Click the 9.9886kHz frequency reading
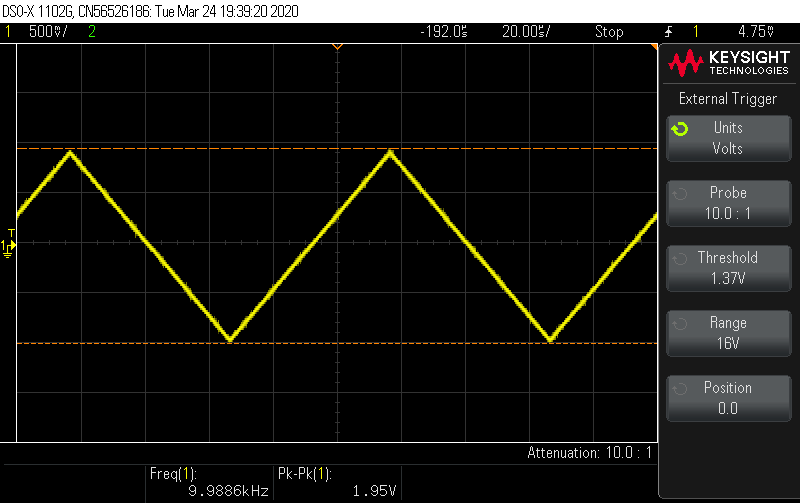800x503 pixels. click(228, 491)
